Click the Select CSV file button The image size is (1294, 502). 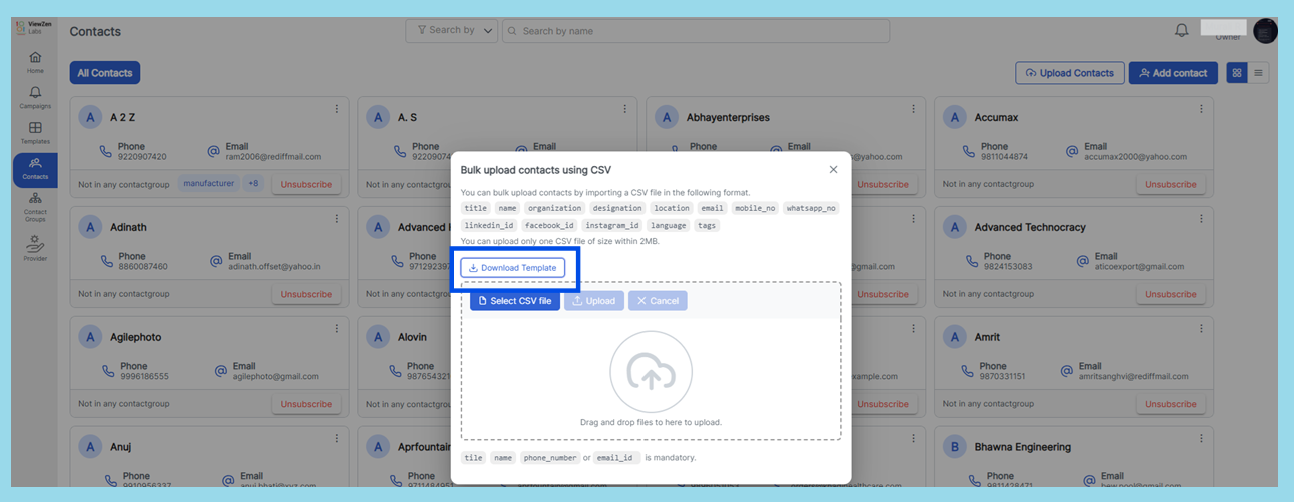(x=515, y=301)
